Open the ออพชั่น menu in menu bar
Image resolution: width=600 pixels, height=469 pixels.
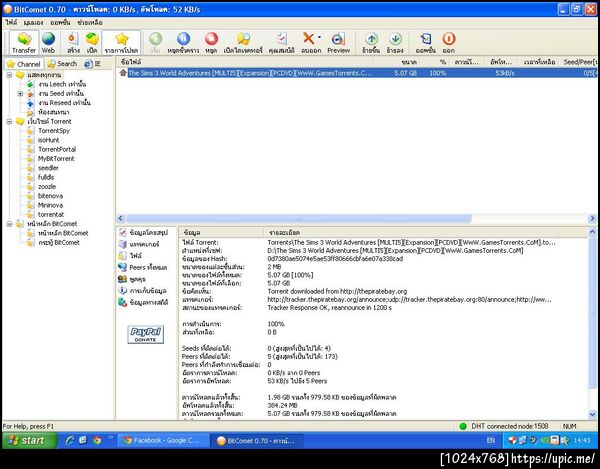click(x=60, y=23)
